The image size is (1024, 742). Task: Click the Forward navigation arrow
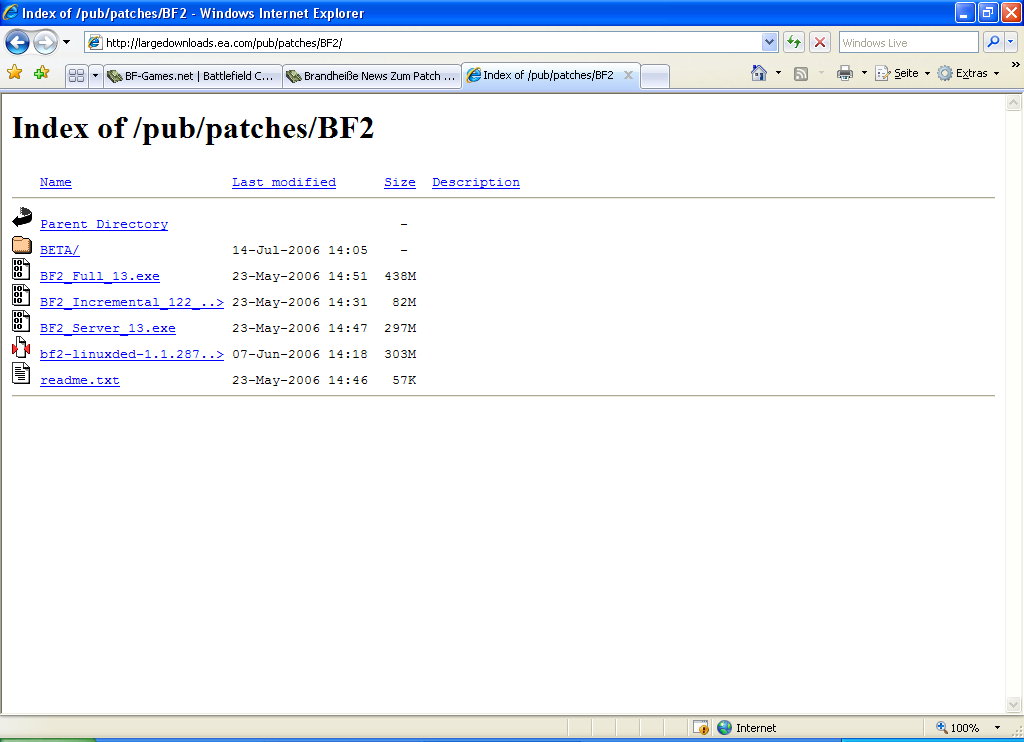[45, 43]
